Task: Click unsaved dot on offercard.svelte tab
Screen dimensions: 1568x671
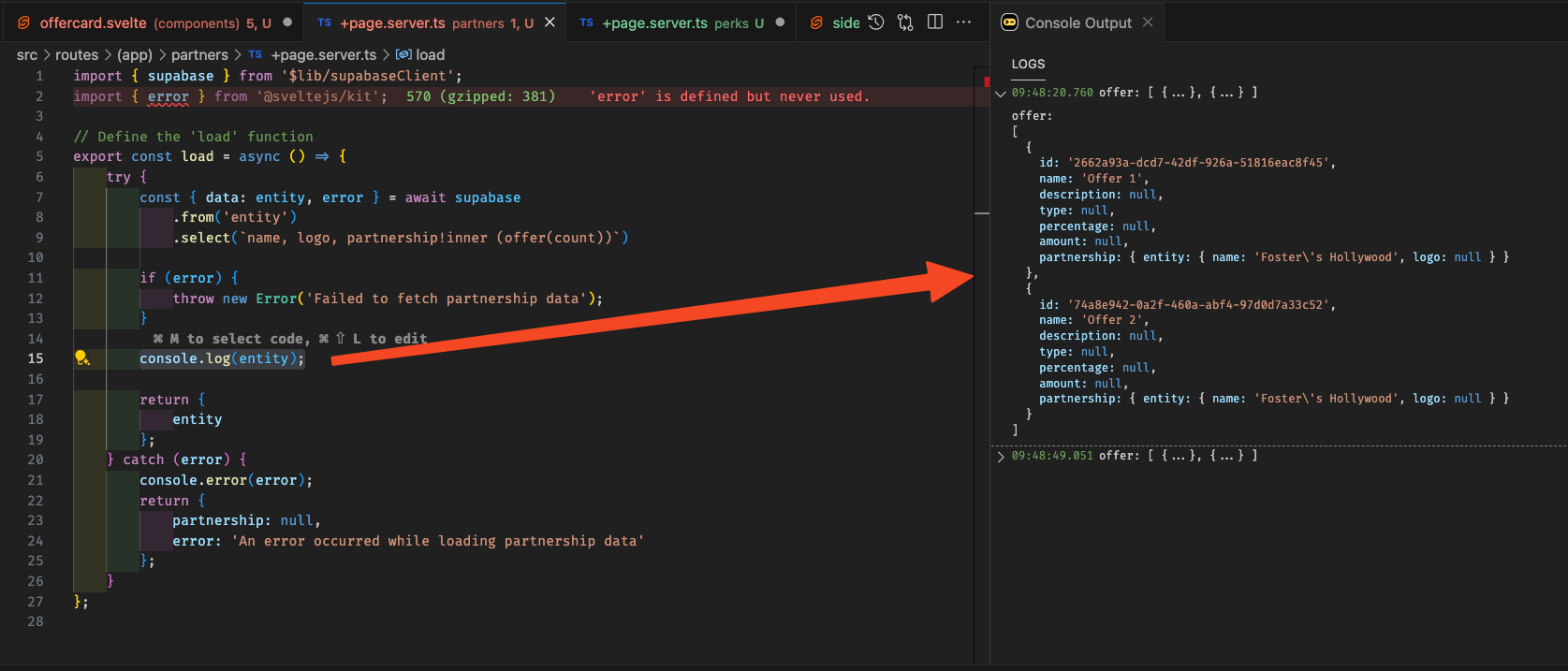Action: [287, 22]
